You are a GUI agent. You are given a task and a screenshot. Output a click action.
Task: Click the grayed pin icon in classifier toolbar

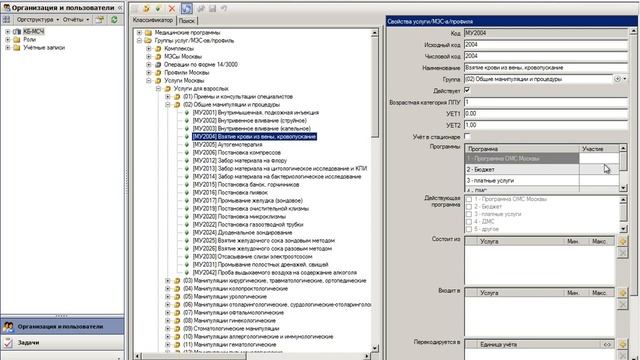200,8
